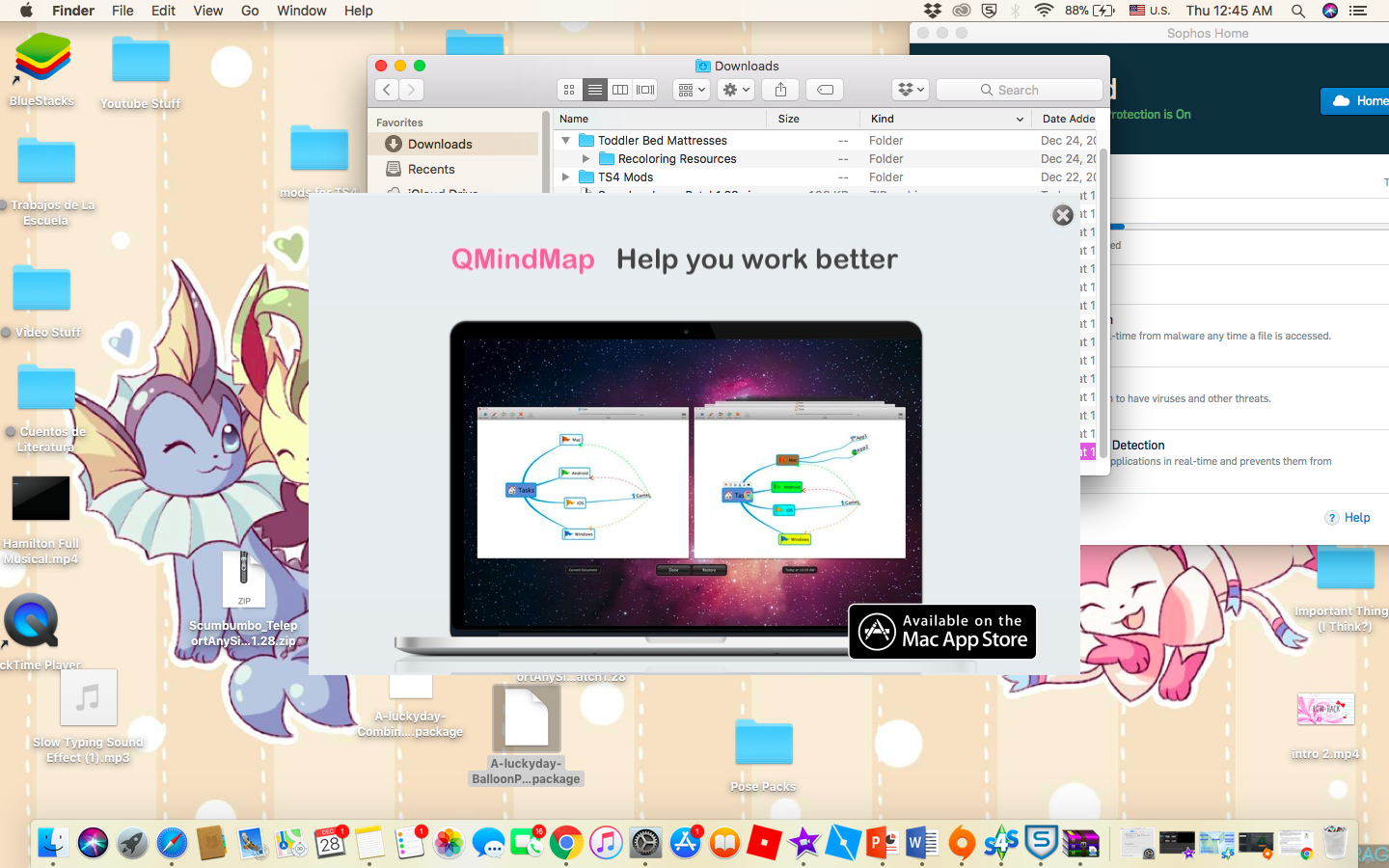
Task: Open Origin from the Dock
Action: pos(962,843)
